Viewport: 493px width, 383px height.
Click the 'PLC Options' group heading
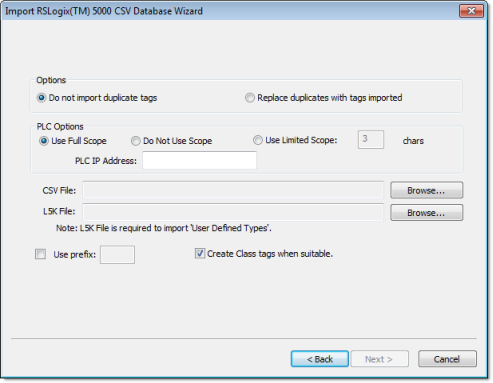pos(60,127)
